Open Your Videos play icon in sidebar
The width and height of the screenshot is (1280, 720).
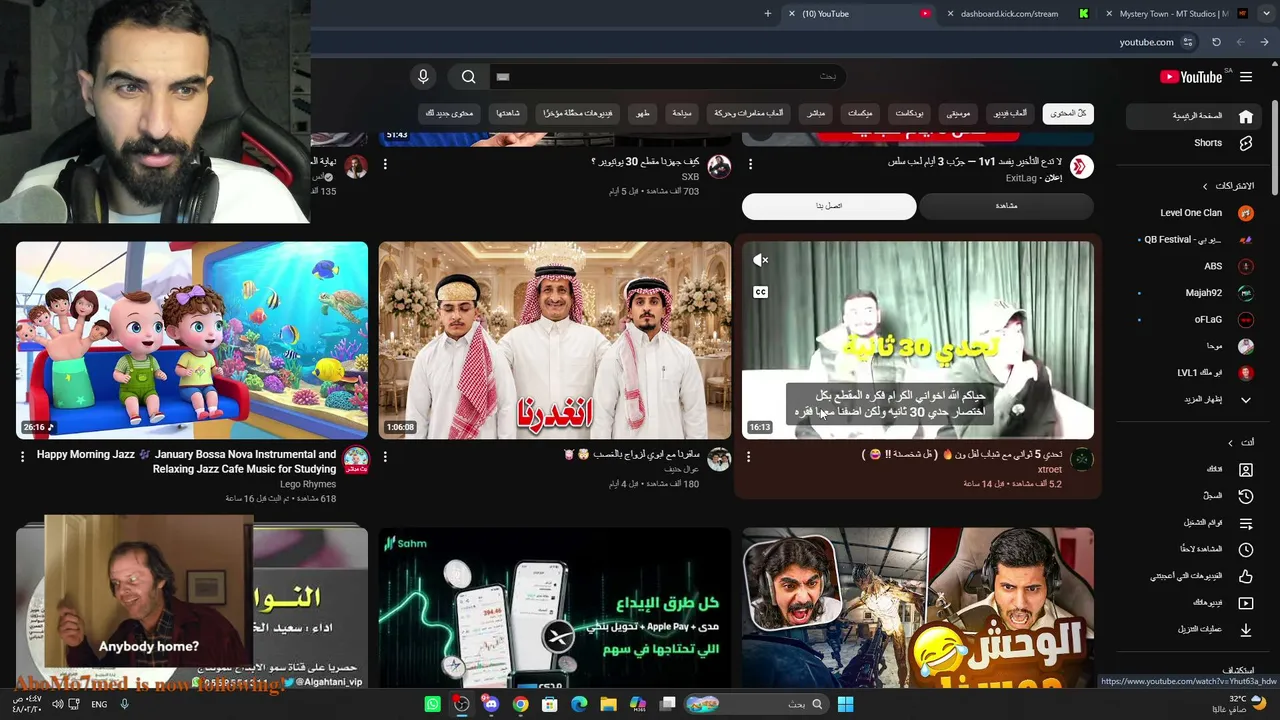pos(1246,603)
